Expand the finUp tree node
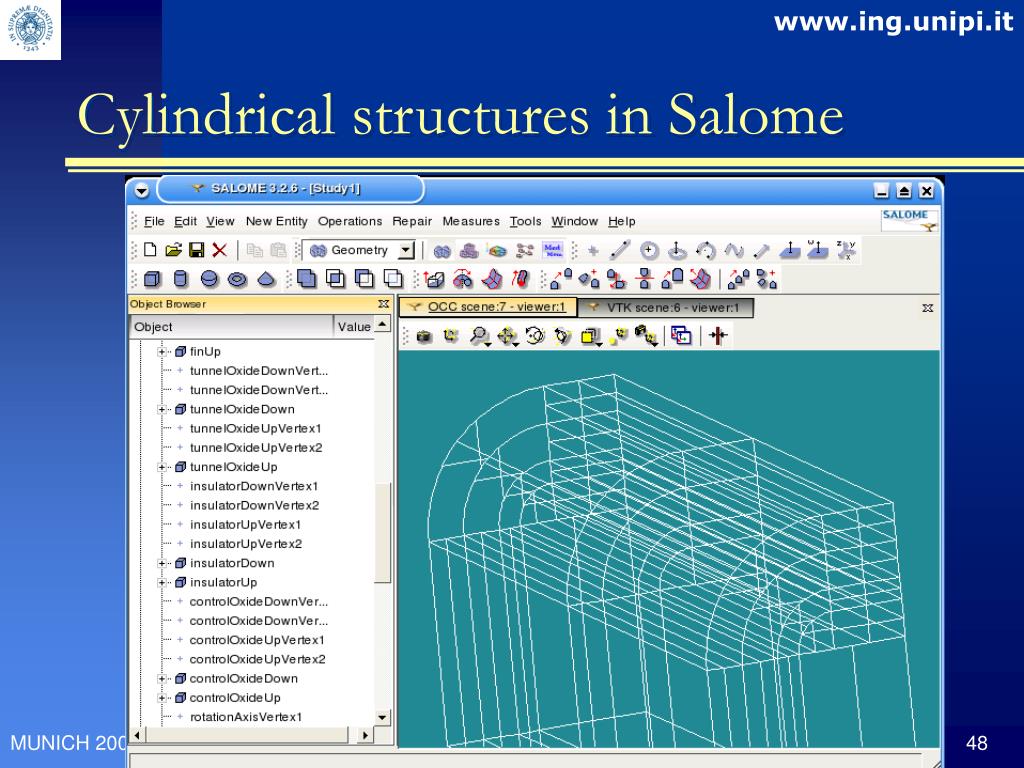This screenshot has width=1024, height=768. tap(162, 352)
